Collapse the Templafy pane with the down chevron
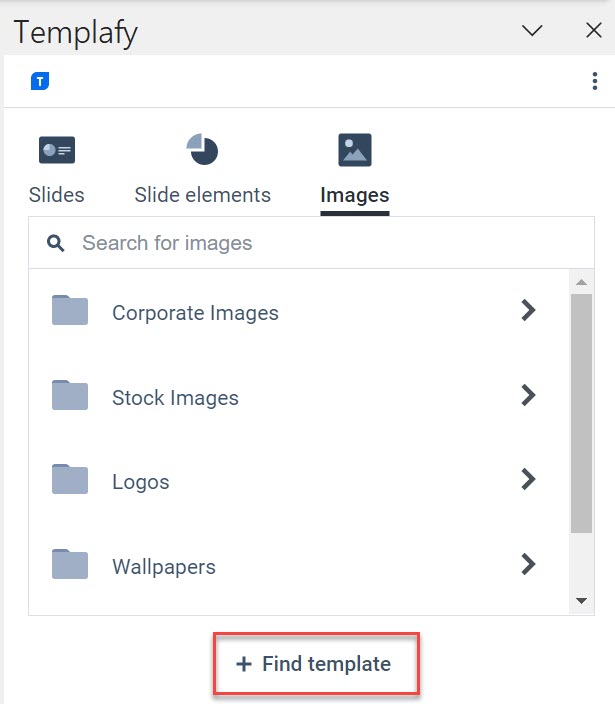 point(532,31)
